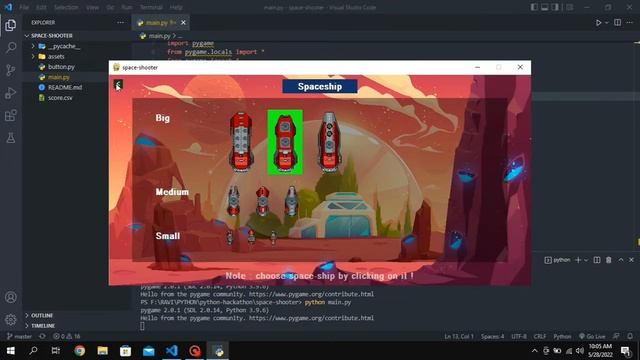Open the File menu

pos(24,7)
